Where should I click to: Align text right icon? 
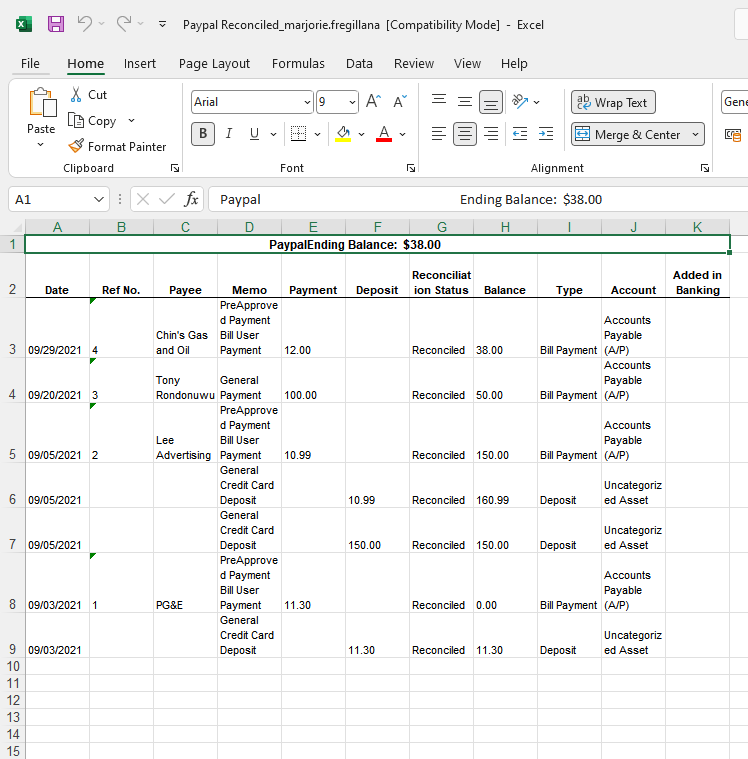tap(491, 134)
